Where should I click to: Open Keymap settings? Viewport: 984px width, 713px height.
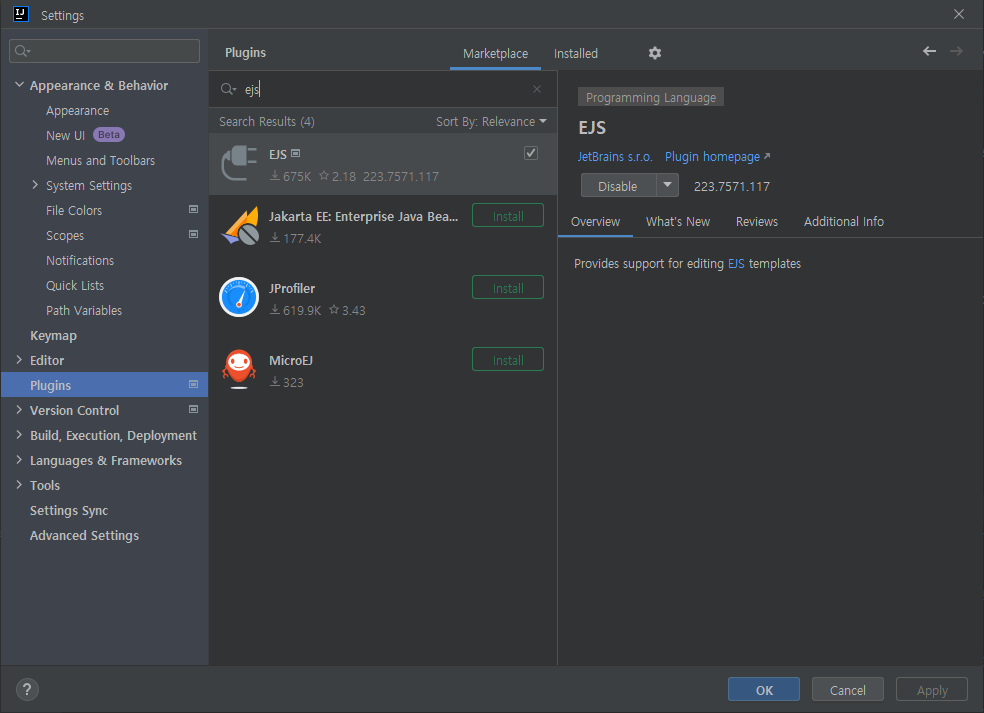pos(53,336)
